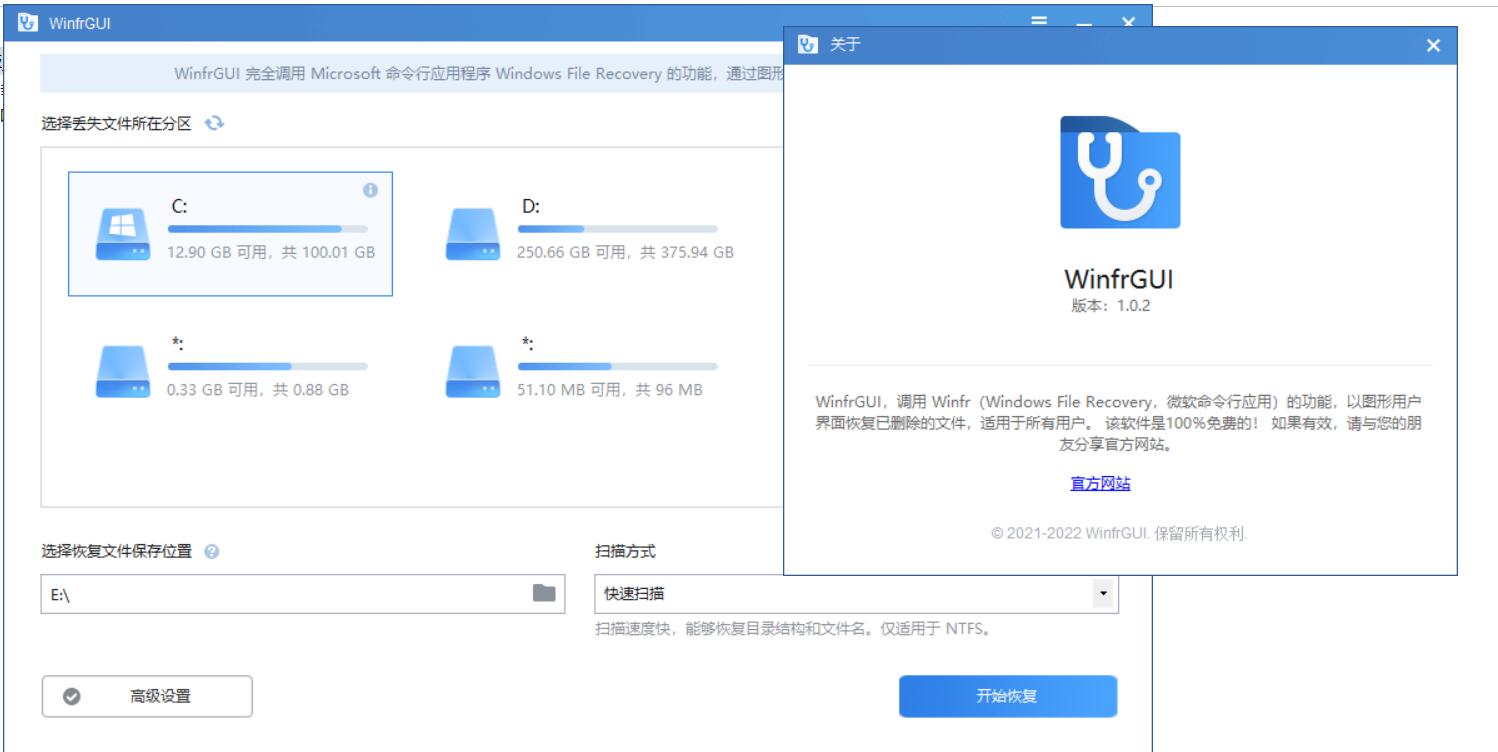Click the top info banner text in main window
Viewport: 1498px width, 752px height.
(x=478, y=73)
